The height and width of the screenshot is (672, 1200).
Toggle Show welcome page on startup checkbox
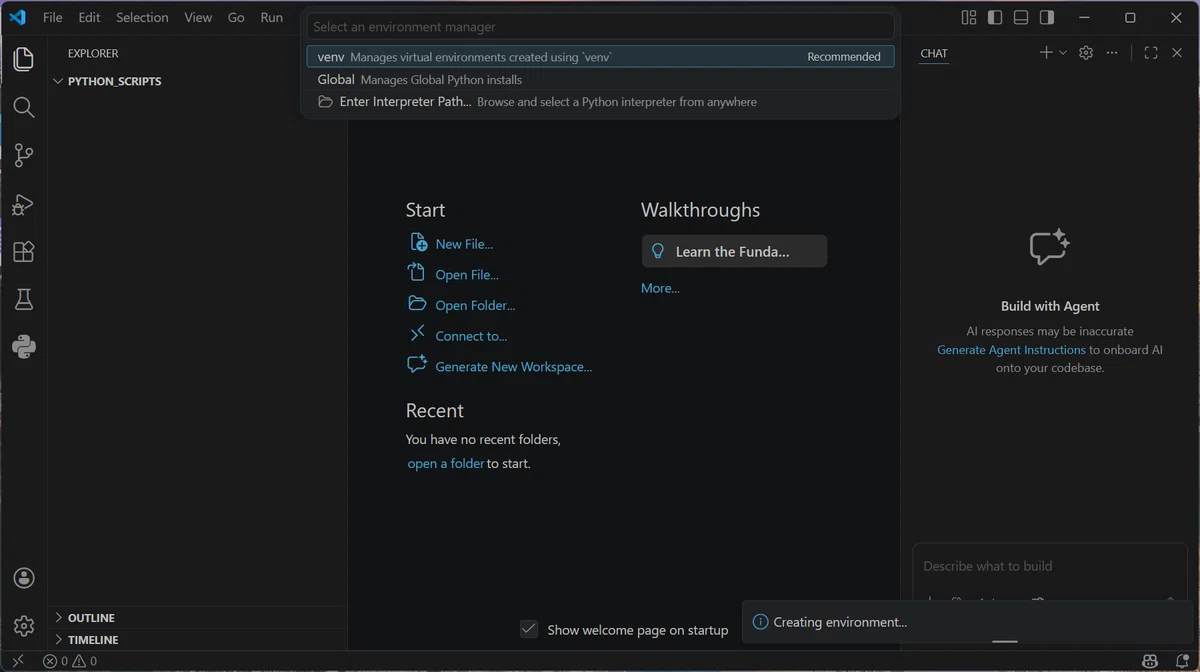pyautogui.click(x=529, y=629)
